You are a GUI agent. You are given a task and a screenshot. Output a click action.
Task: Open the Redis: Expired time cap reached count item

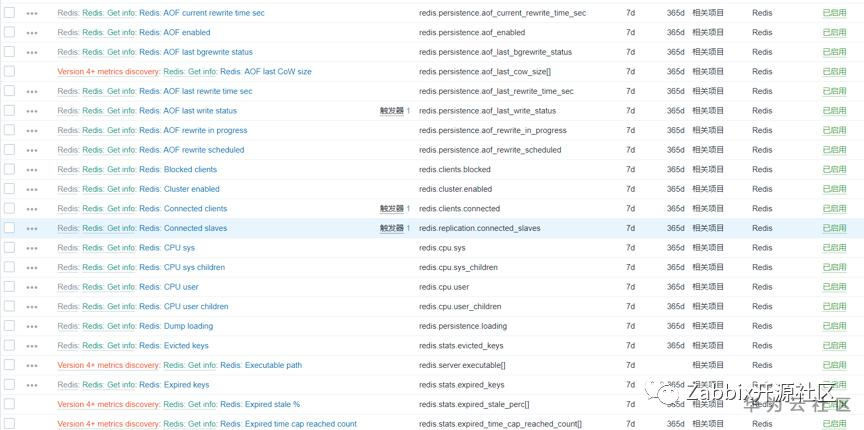point(288,424)
